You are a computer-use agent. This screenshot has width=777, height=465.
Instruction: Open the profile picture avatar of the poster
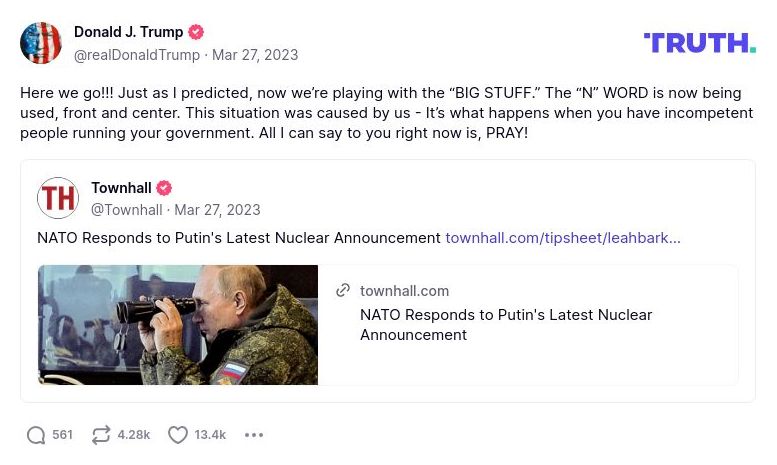[41, 43]
